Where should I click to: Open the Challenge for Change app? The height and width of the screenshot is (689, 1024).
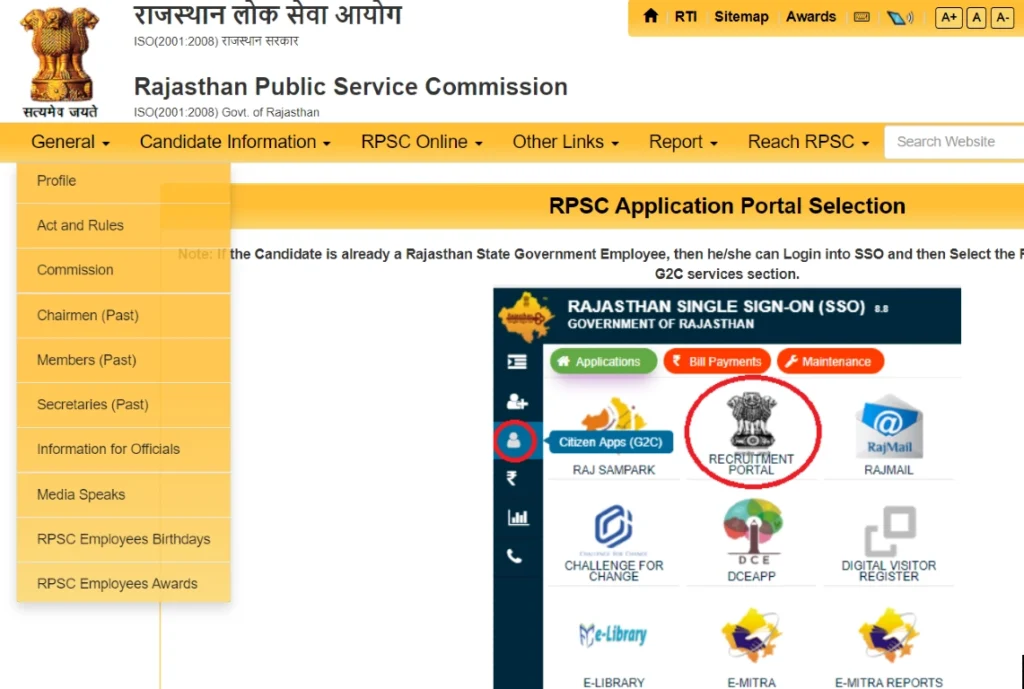pos(614,543)
